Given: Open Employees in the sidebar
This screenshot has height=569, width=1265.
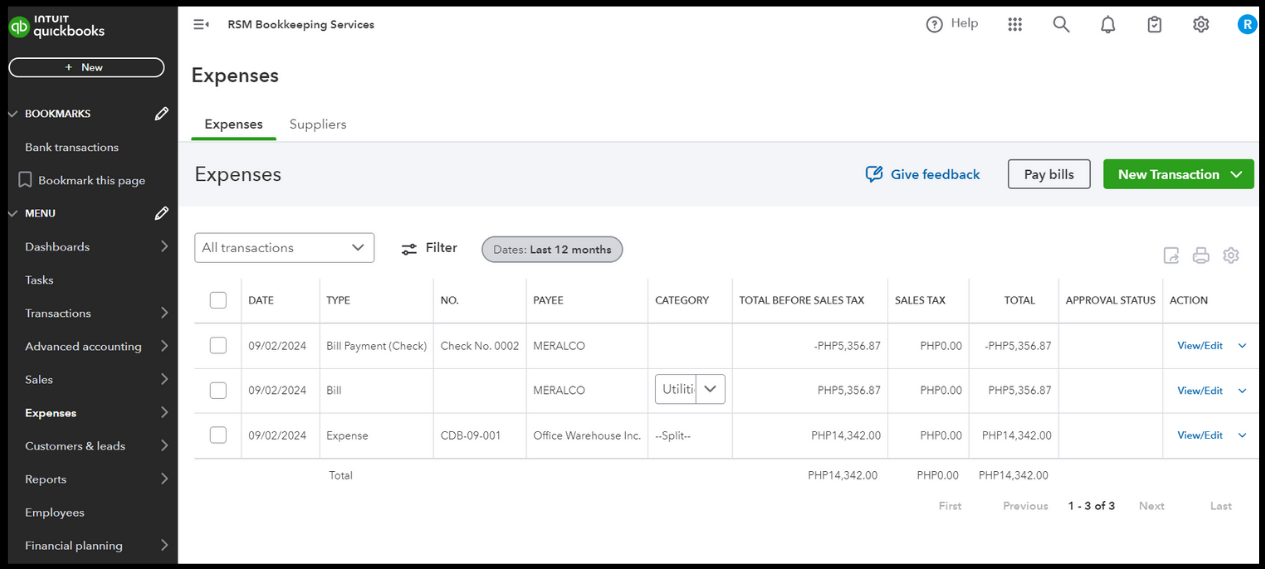Looking at the screenshot, I should tap(55, 512).
